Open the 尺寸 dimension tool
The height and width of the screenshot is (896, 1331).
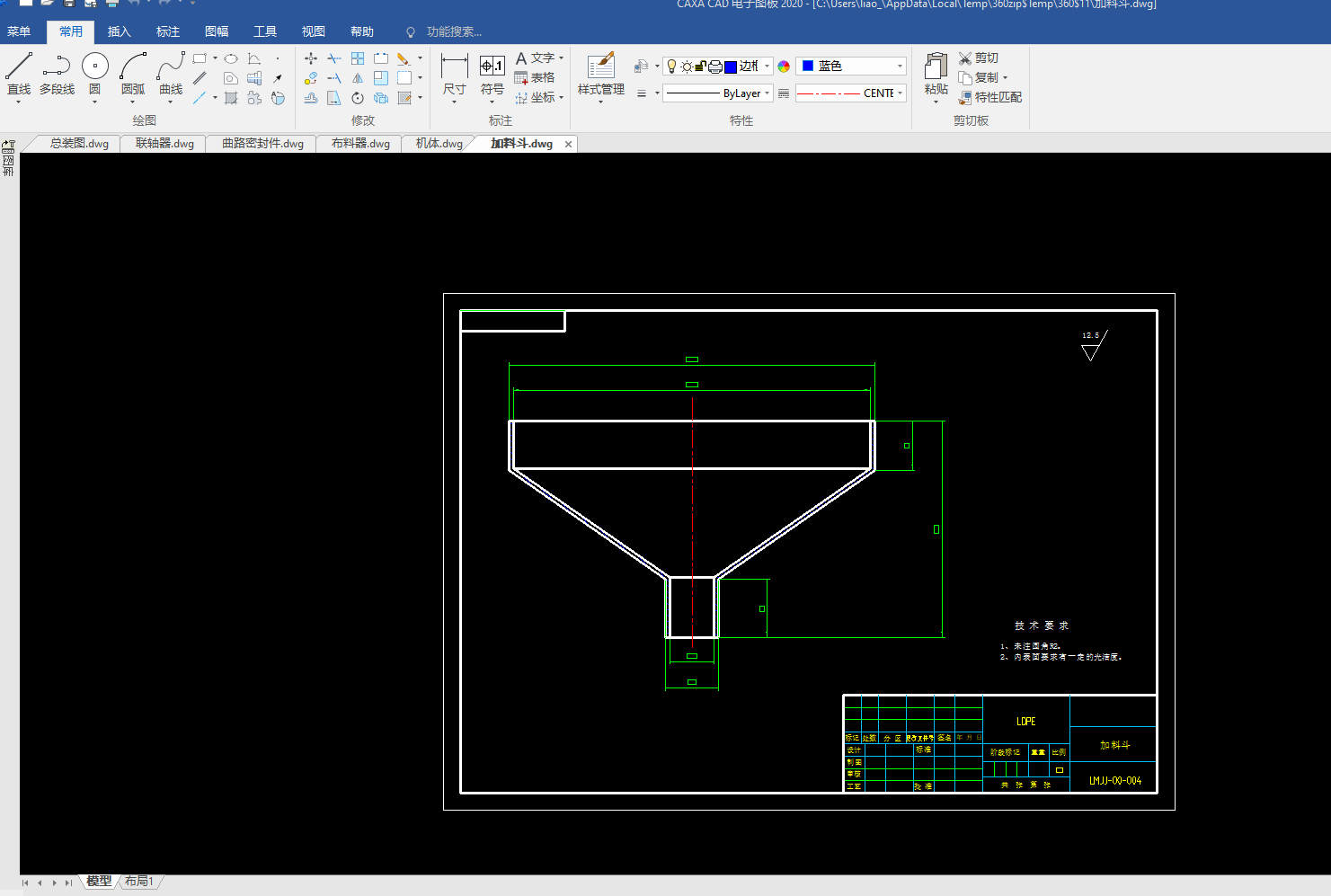(x=455, y=74)
